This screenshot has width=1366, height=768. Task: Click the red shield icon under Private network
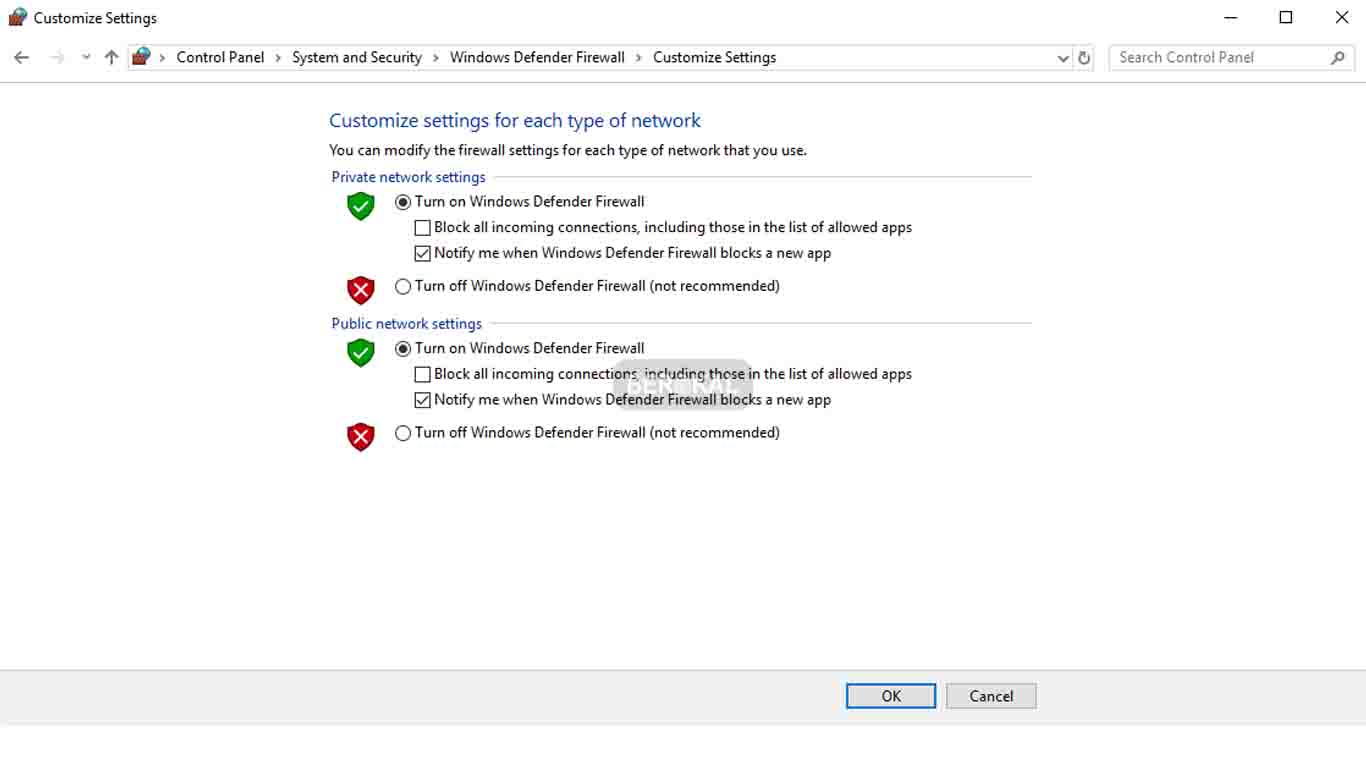click(360, 290)
